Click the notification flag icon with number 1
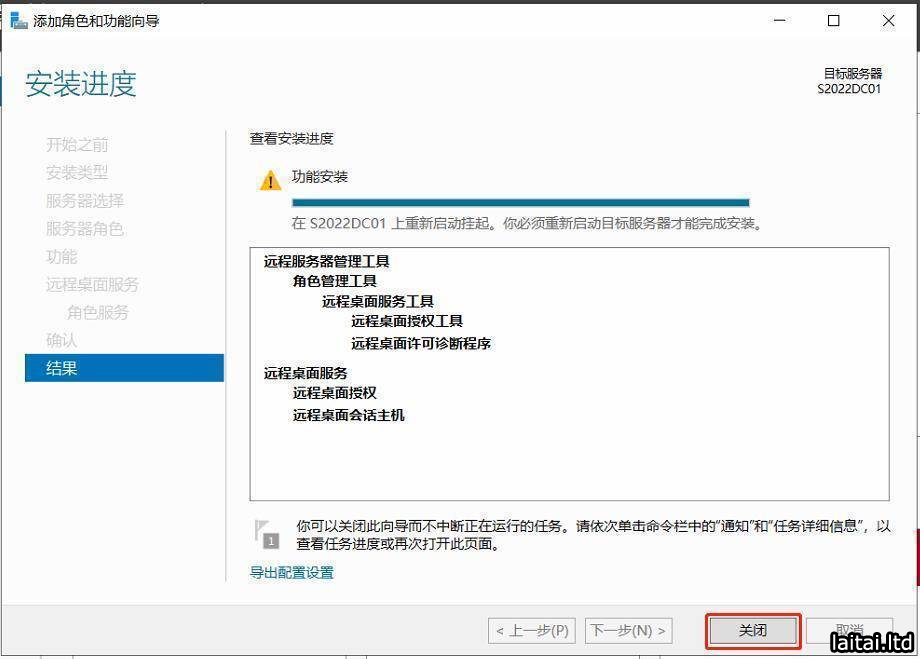 pyautogui.click(x=266, y=534)
